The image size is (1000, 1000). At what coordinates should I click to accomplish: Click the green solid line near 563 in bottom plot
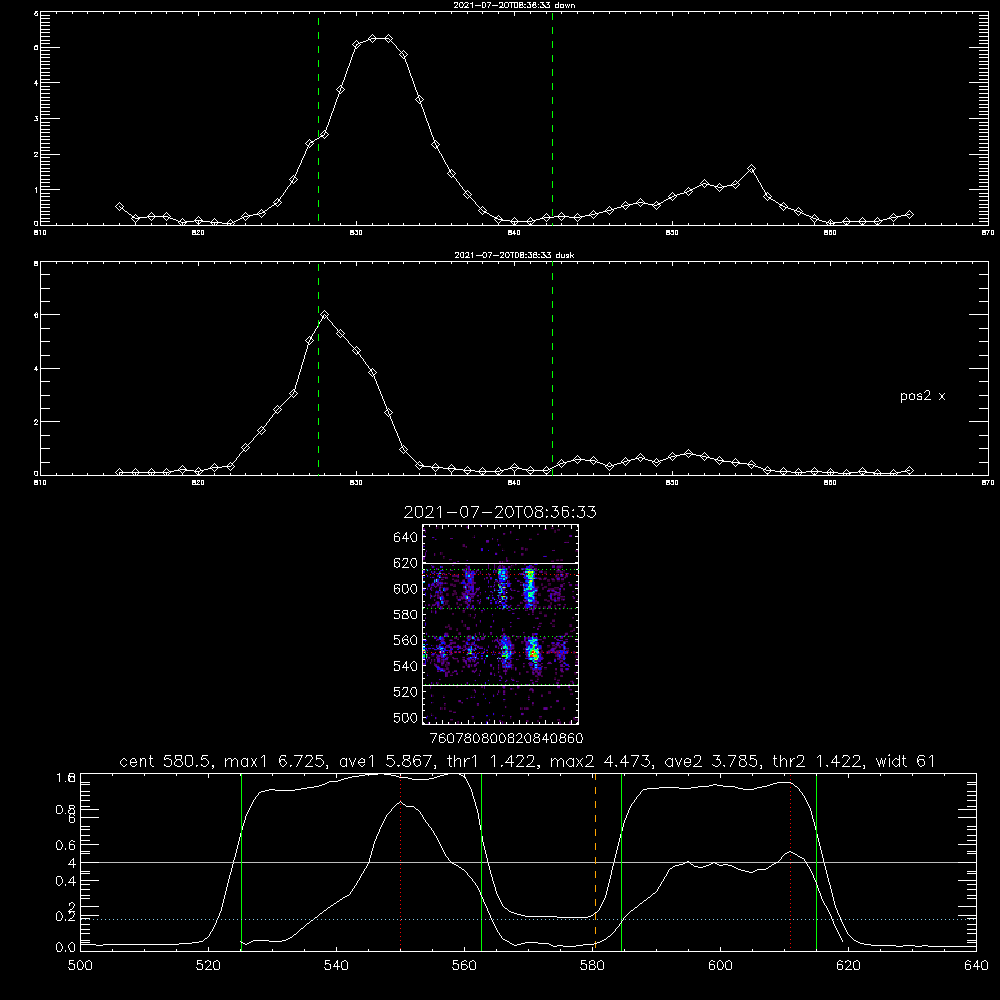[482, 861]
